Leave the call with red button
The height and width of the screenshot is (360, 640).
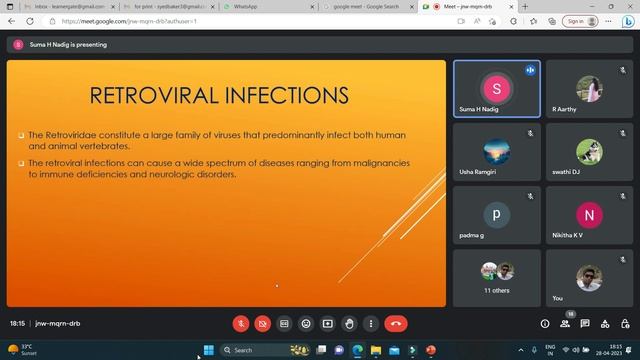(396, 324)
